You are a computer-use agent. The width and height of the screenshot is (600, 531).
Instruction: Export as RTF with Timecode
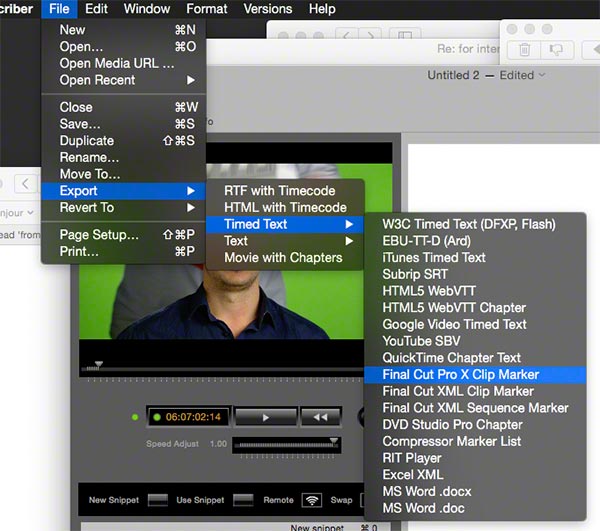click(285, 191)
